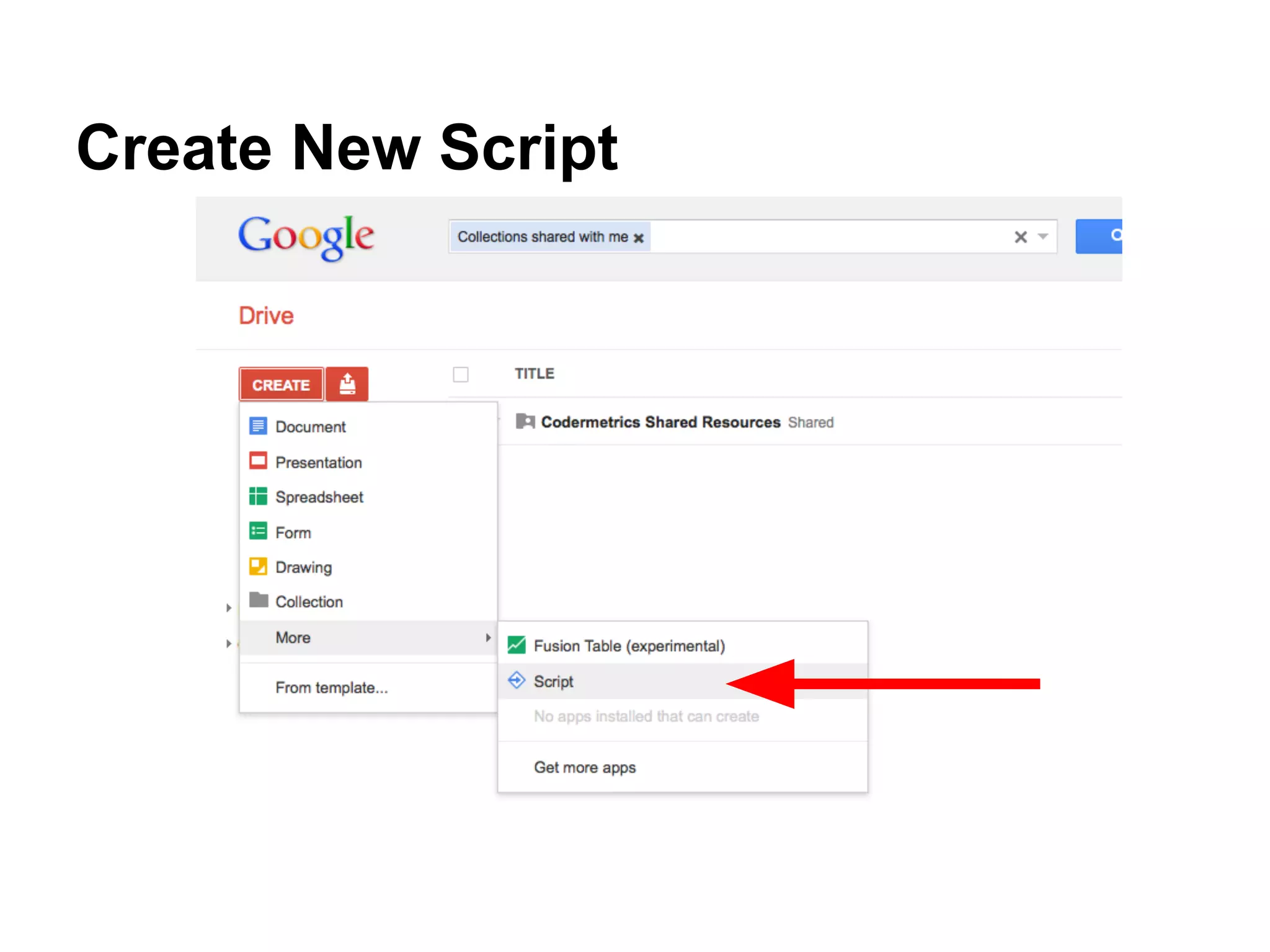Image resolution: width=1270 pixels, height=952 pixels.
Task: Click the Fusion Table chart icon
Action: pos(517,645)
